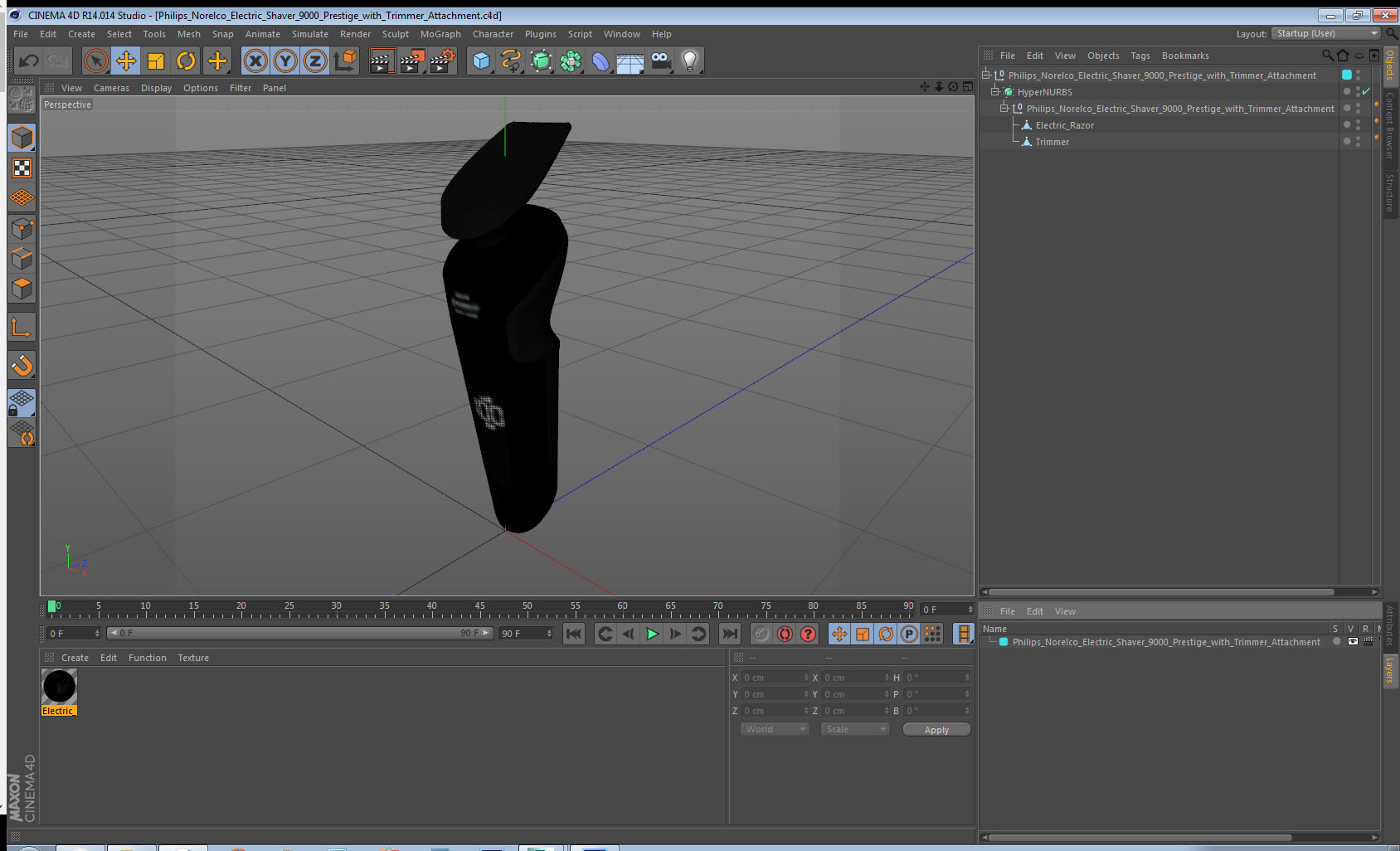The image size is (1400, 851).
Task: Toggle coordinate system icon
Action: 345,61
